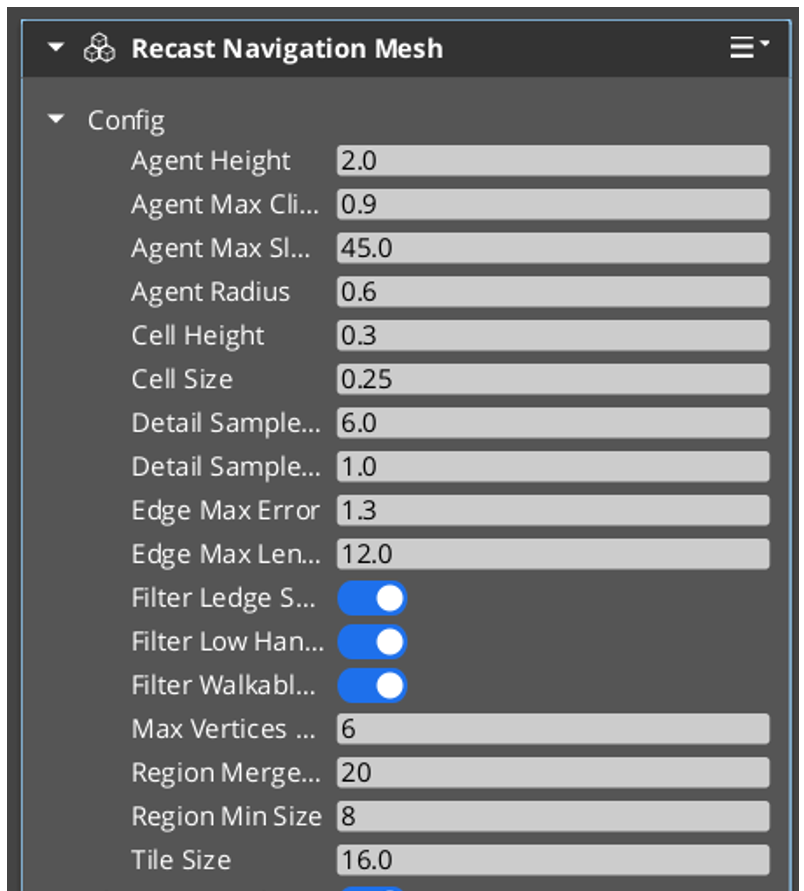The width and height of the screenshot is (804, 891).
Task: Edit the Agent Height value
Action: [x=552, y=160]
